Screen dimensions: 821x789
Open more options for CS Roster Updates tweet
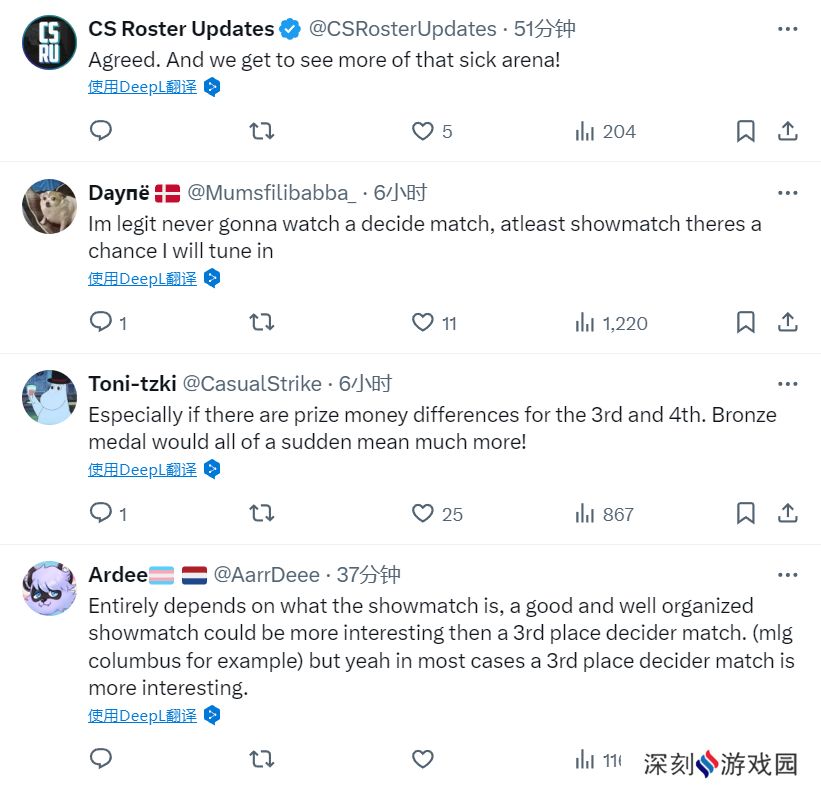coord(787,29)
